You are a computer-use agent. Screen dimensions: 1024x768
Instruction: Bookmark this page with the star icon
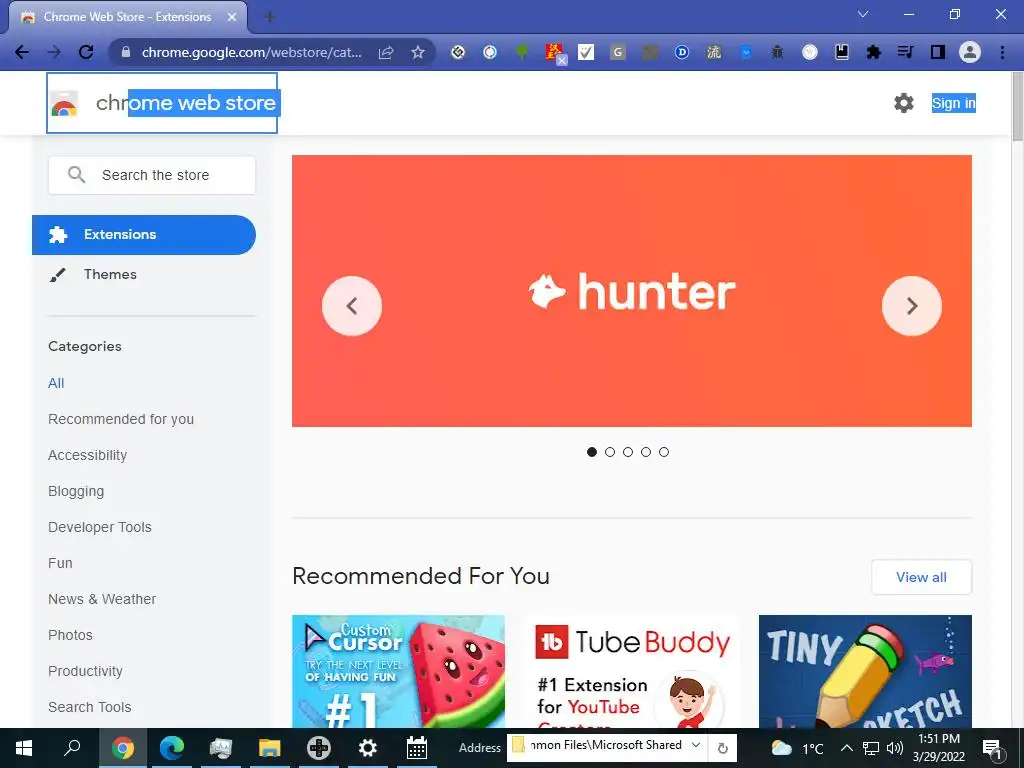click(418, 52)
